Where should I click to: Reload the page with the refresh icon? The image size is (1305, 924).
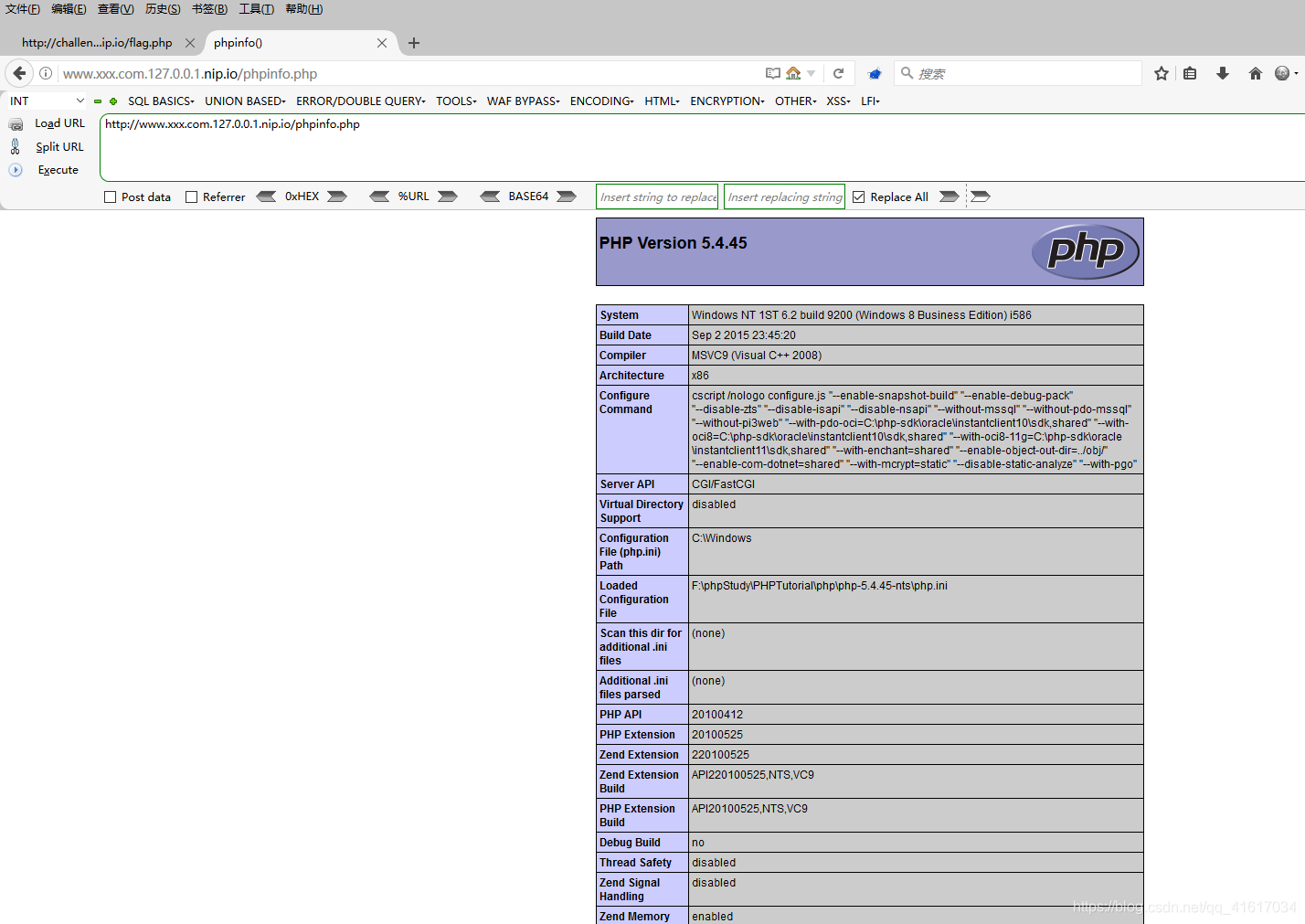point(838,73)
